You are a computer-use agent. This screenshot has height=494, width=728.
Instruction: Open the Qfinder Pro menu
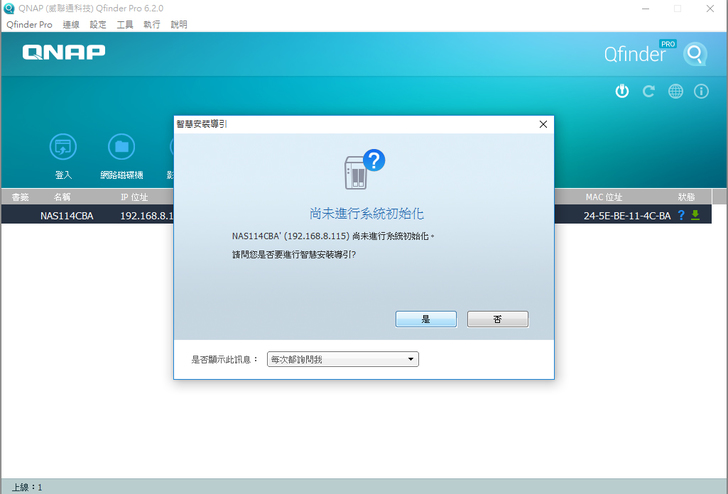[29, 24]
